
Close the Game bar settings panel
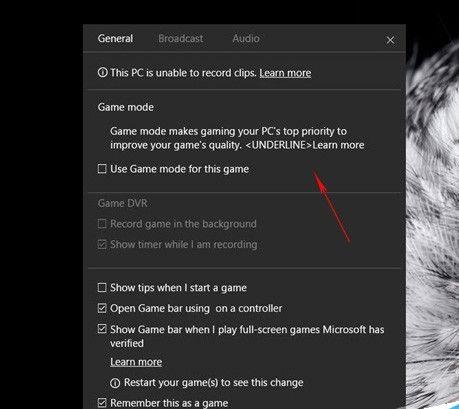(390, 40)
